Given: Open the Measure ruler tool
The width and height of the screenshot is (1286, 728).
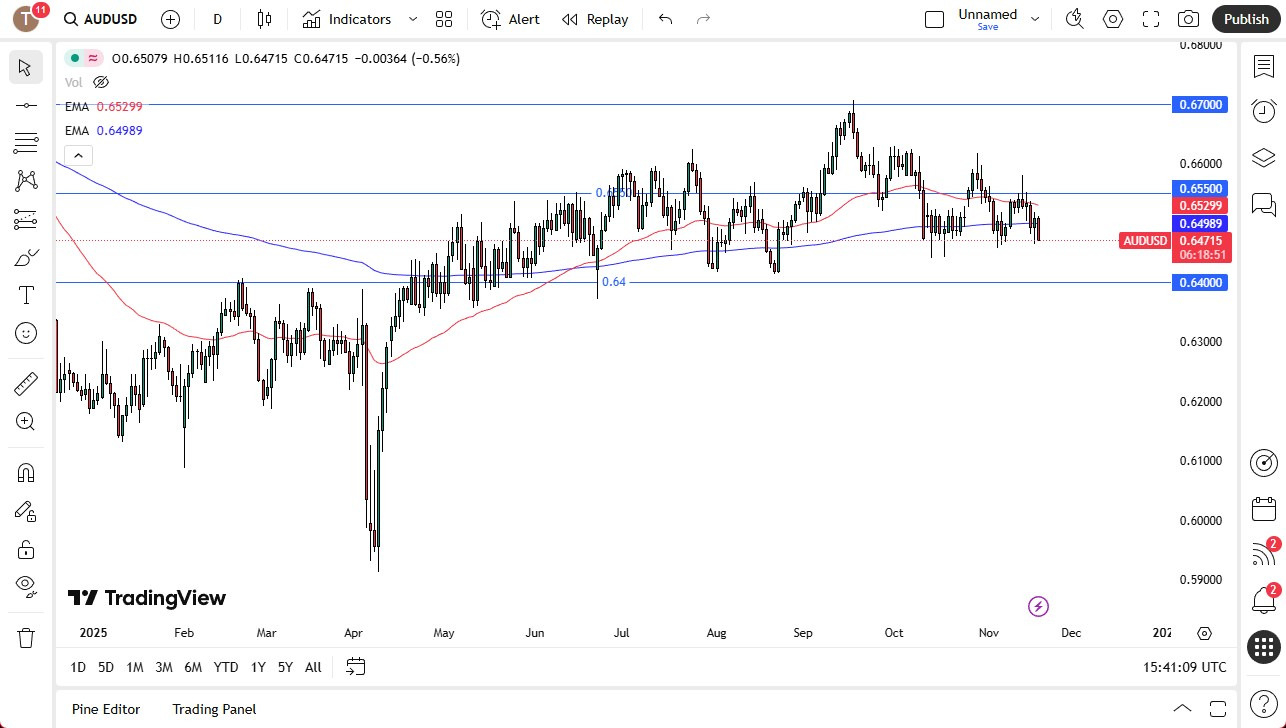Looking at the screenshot, I should 26,383.
